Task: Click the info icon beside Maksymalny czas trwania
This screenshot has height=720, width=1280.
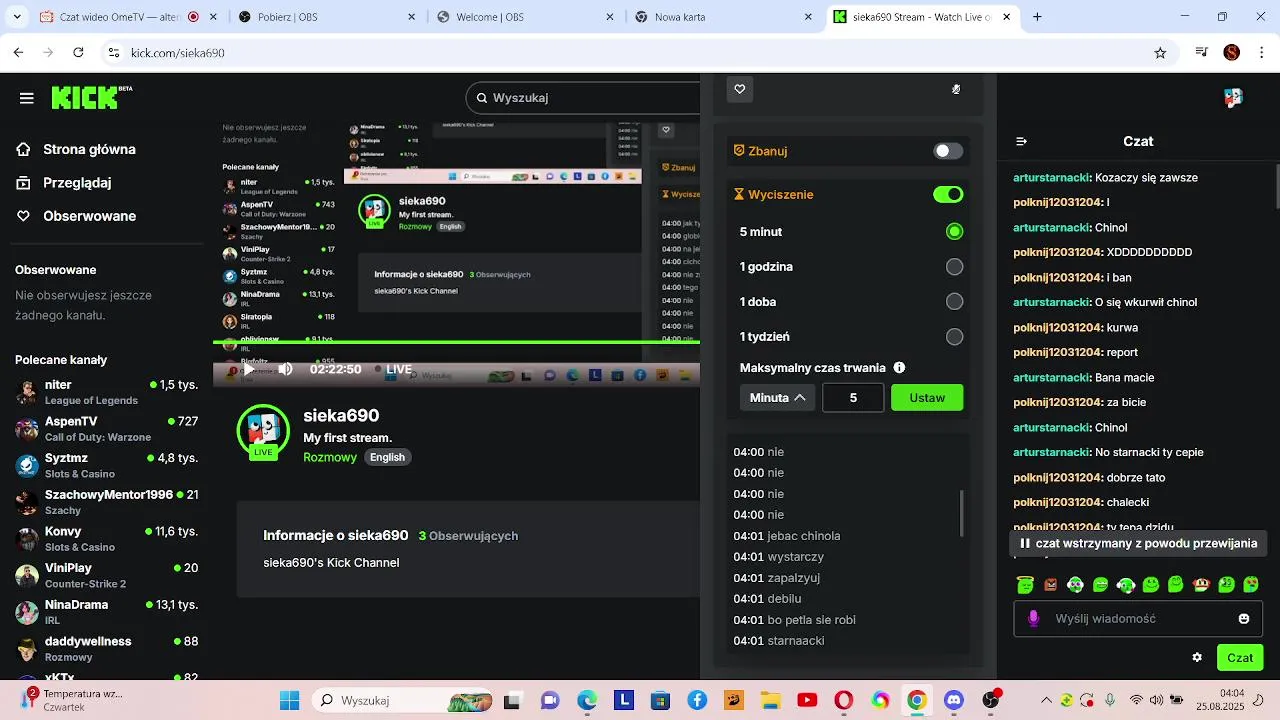Action: [x=899, y=368]
